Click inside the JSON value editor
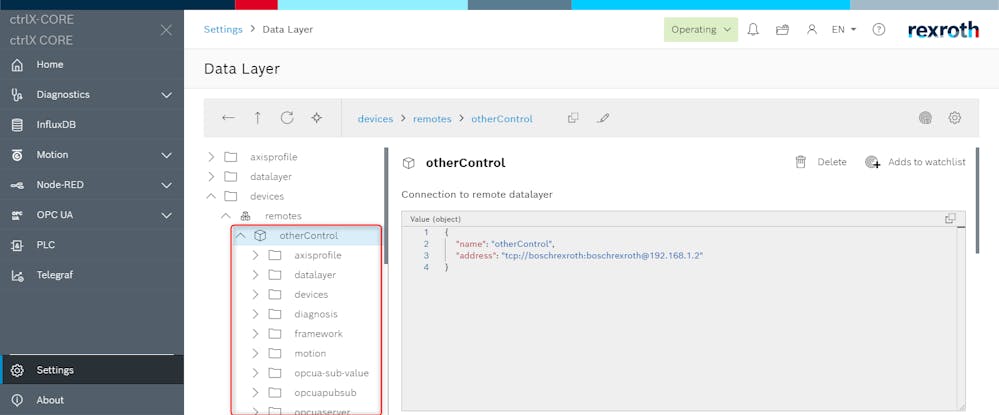 coord(683,318)
